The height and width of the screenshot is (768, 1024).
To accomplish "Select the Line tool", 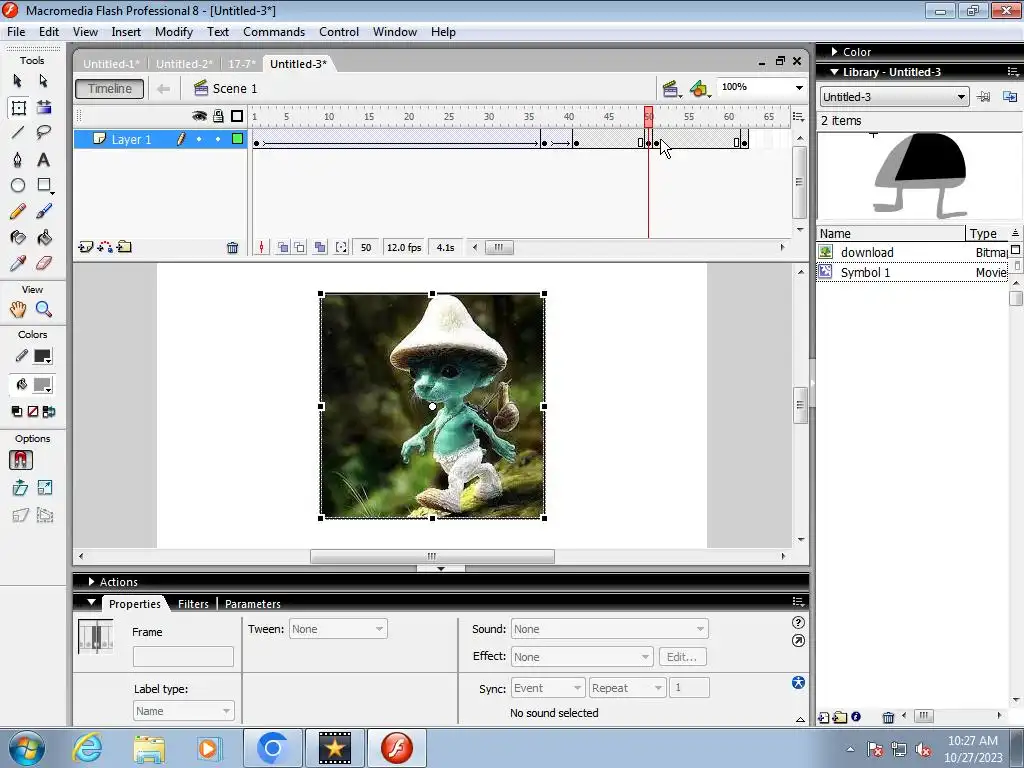I will [x=18, y=133].
